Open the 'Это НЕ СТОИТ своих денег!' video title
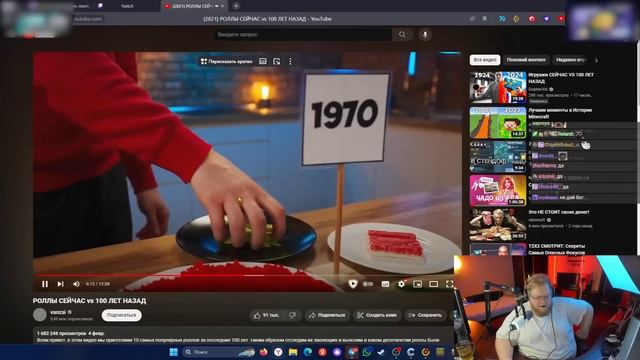 (x=558, y=212)
